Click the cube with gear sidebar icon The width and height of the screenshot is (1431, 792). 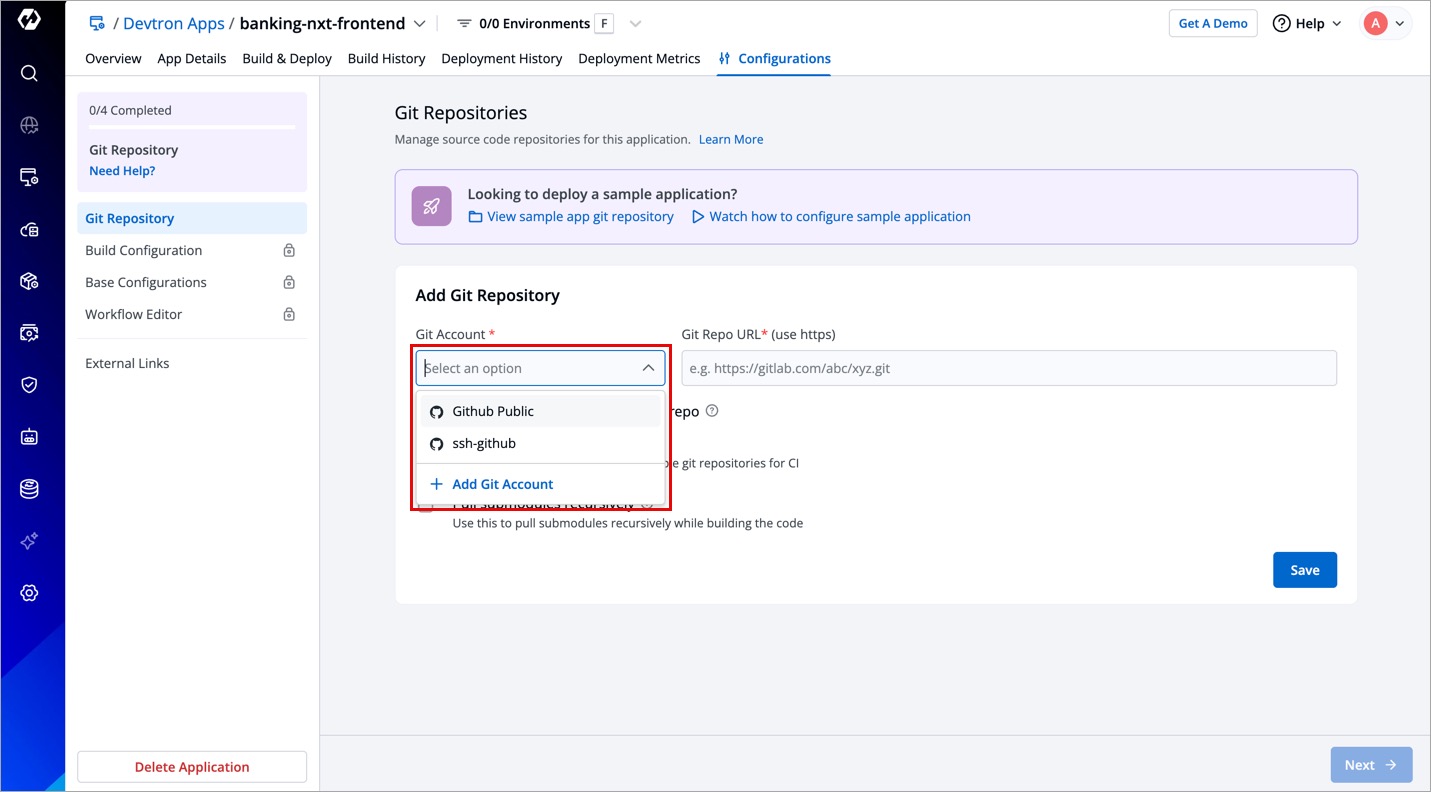point(29,281)
